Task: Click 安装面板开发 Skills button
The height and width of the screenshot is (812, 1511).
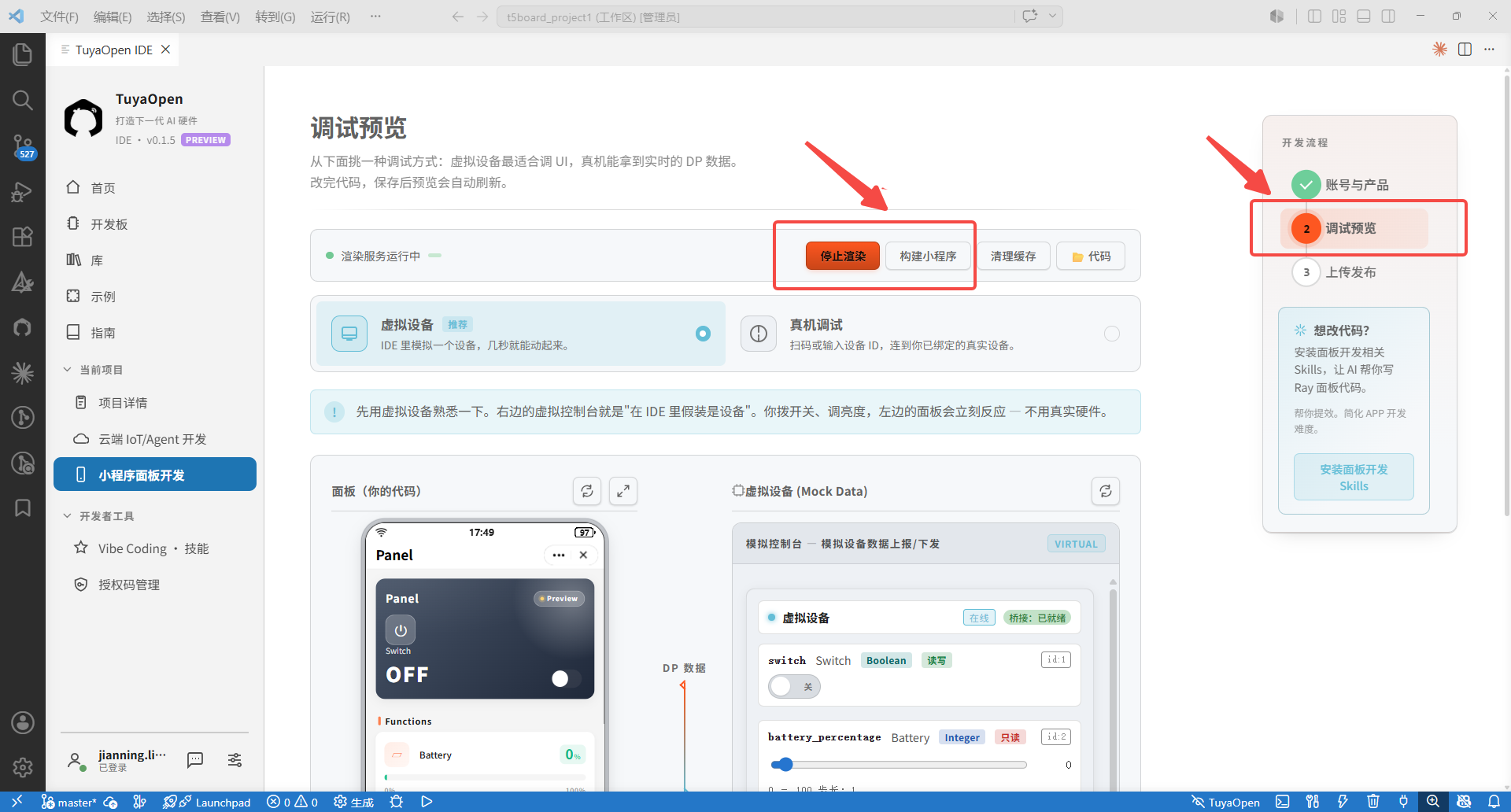Action: point(1354,477)
